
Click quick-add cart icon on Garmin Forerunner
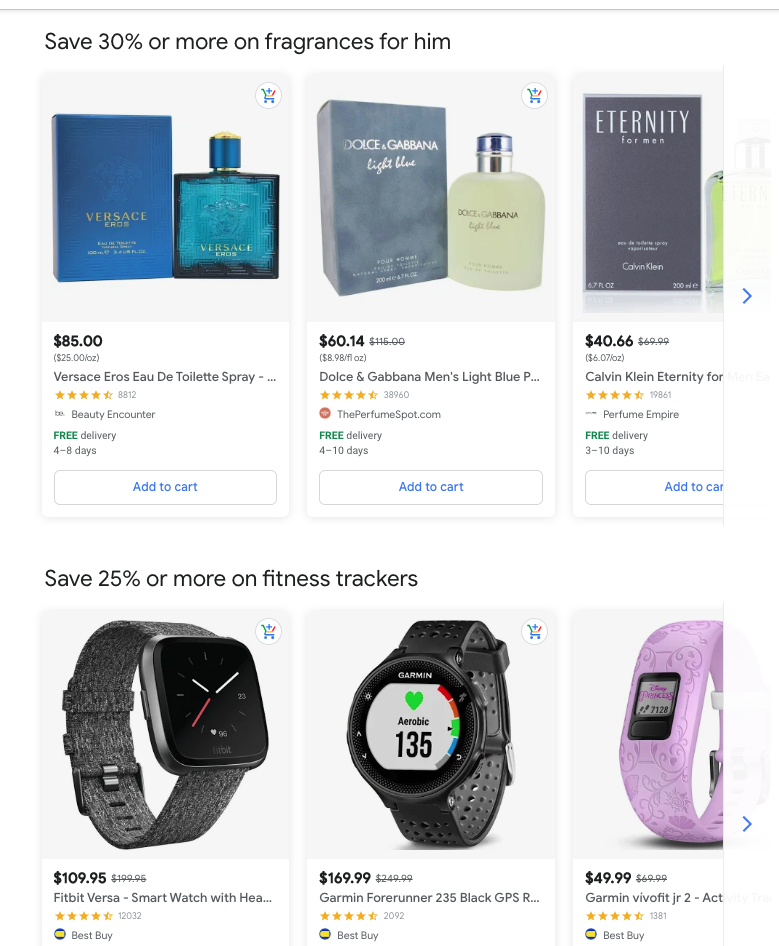[534, 632]
